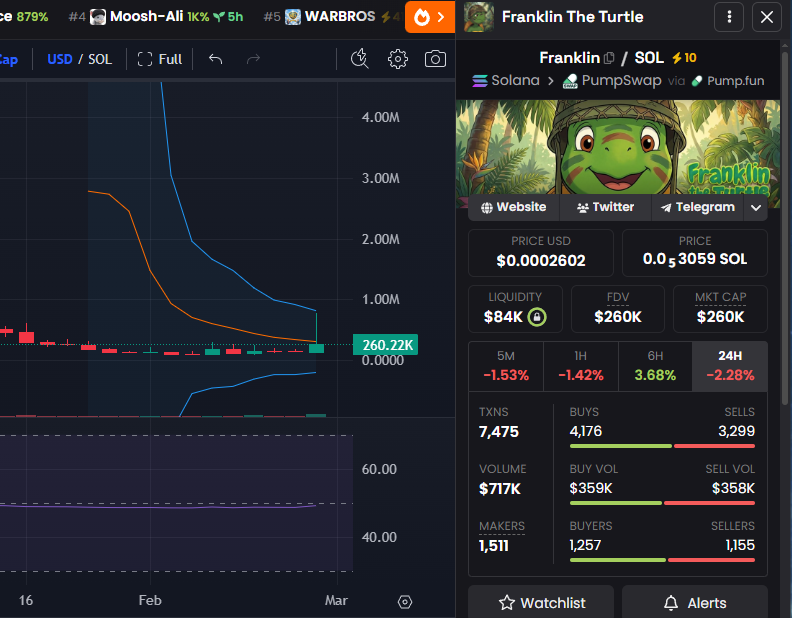Select the 5M timeframe tab
This screenshot has height=618, width=792.
pos(506,366)
